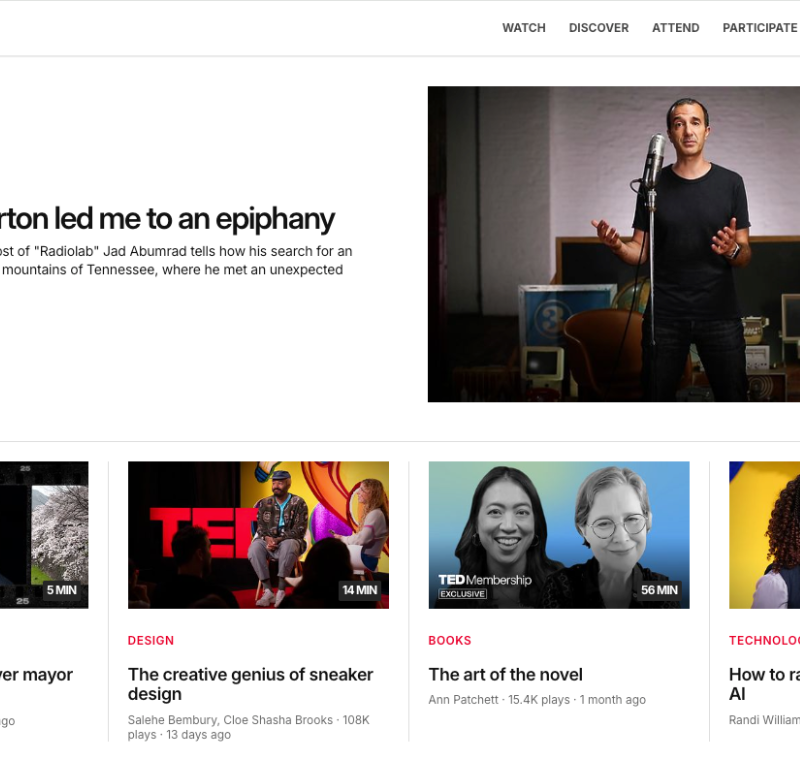
Task: Open the yellow-background AI talk thumbnail
Action: click(764, 535)
